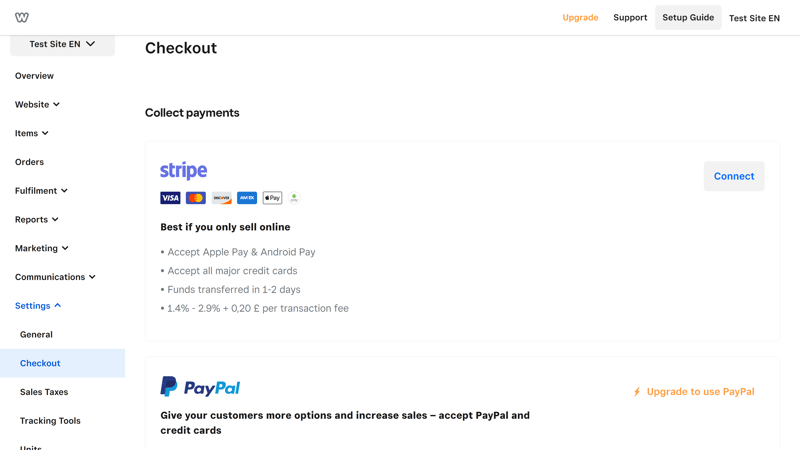This screenshot has width=800, height=450.
Task: Click the PayPal logo
Action: tap(200, 387)
